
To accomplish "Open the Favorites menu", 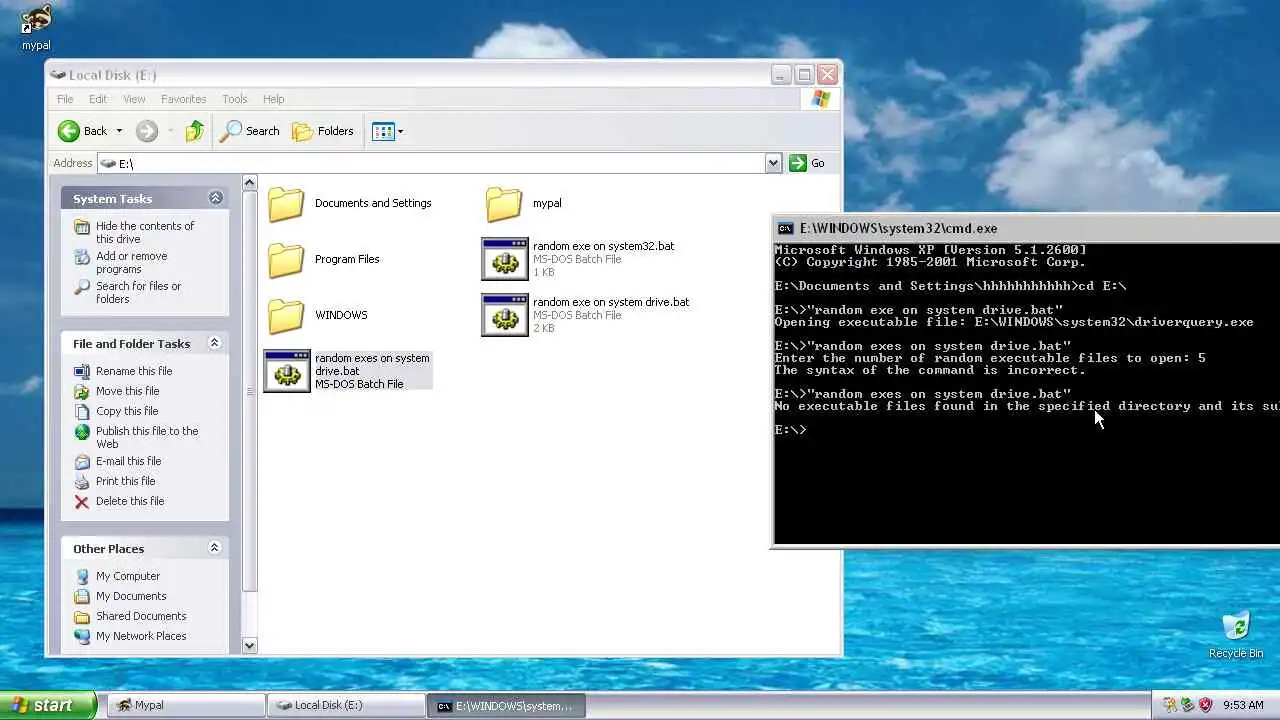I will [184, 99].
